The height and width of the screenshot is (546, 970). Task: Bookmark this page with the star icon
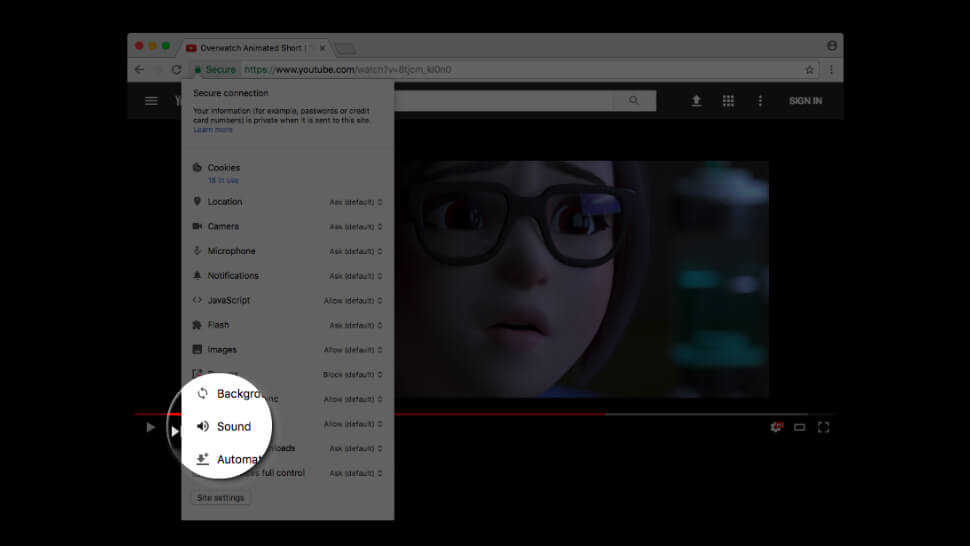coord(809,69)
